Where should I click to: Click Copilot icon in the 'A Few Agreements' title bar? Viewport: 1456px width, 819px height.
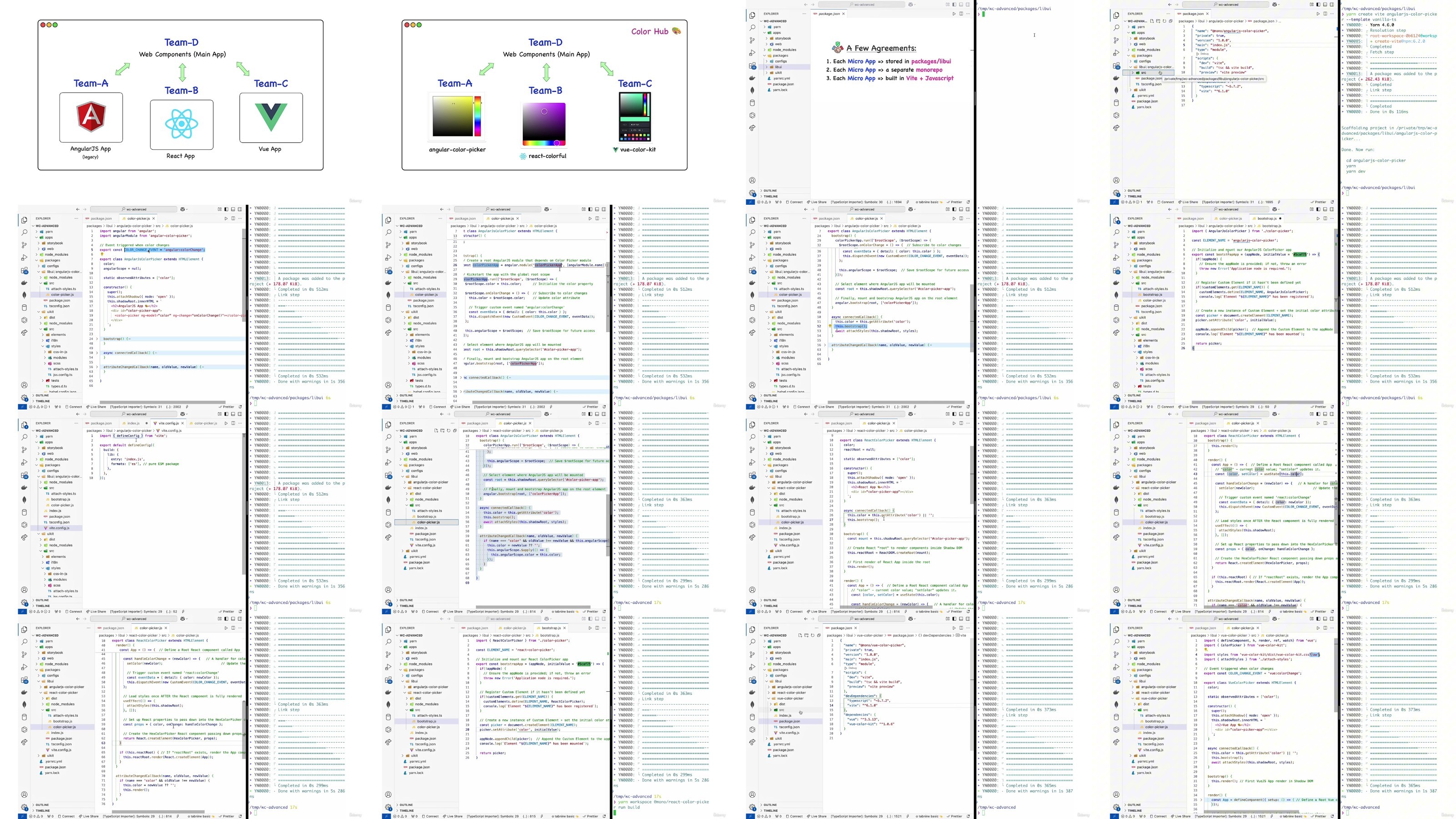pyautogui.click(x=910, y=5)
